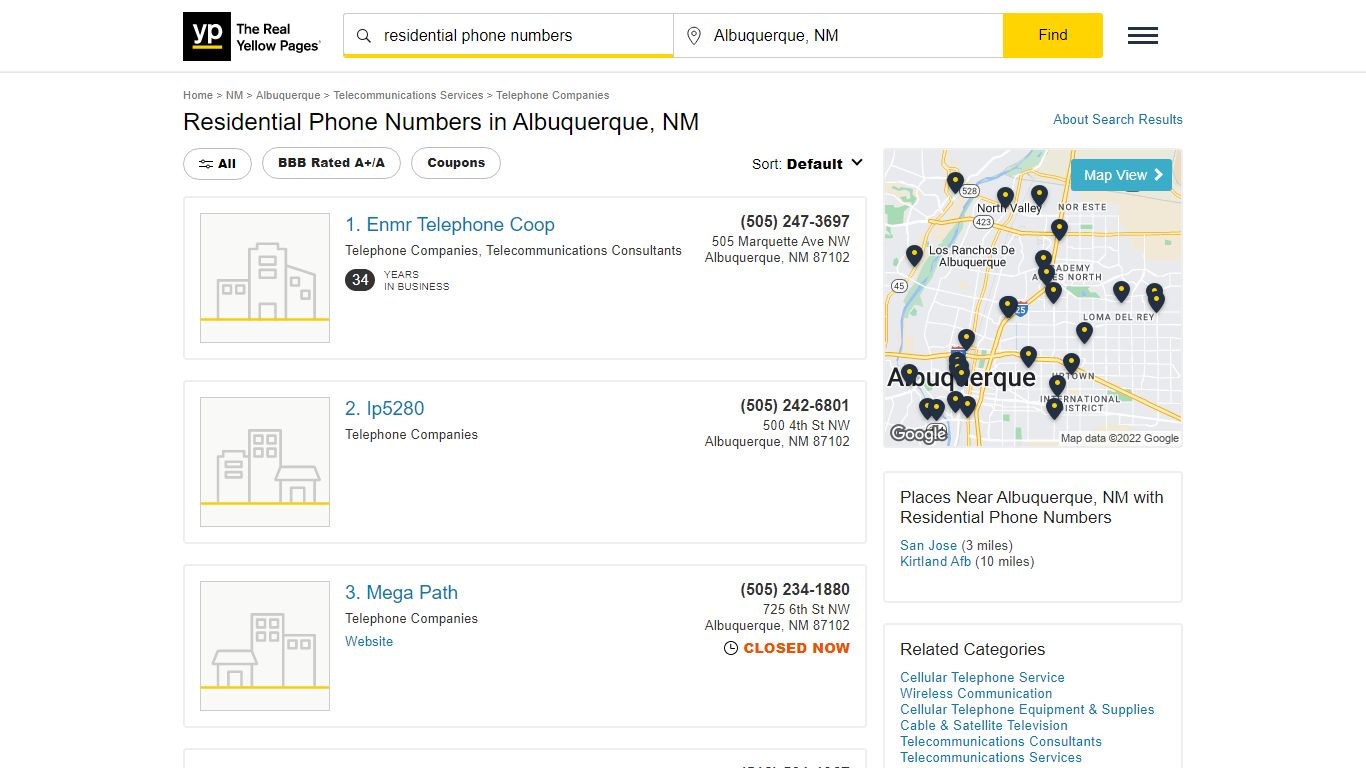The width and height of the screenshot is (1366, 768).
Task: Click Telephone Companies text under Ip5280
Action: 411,435
